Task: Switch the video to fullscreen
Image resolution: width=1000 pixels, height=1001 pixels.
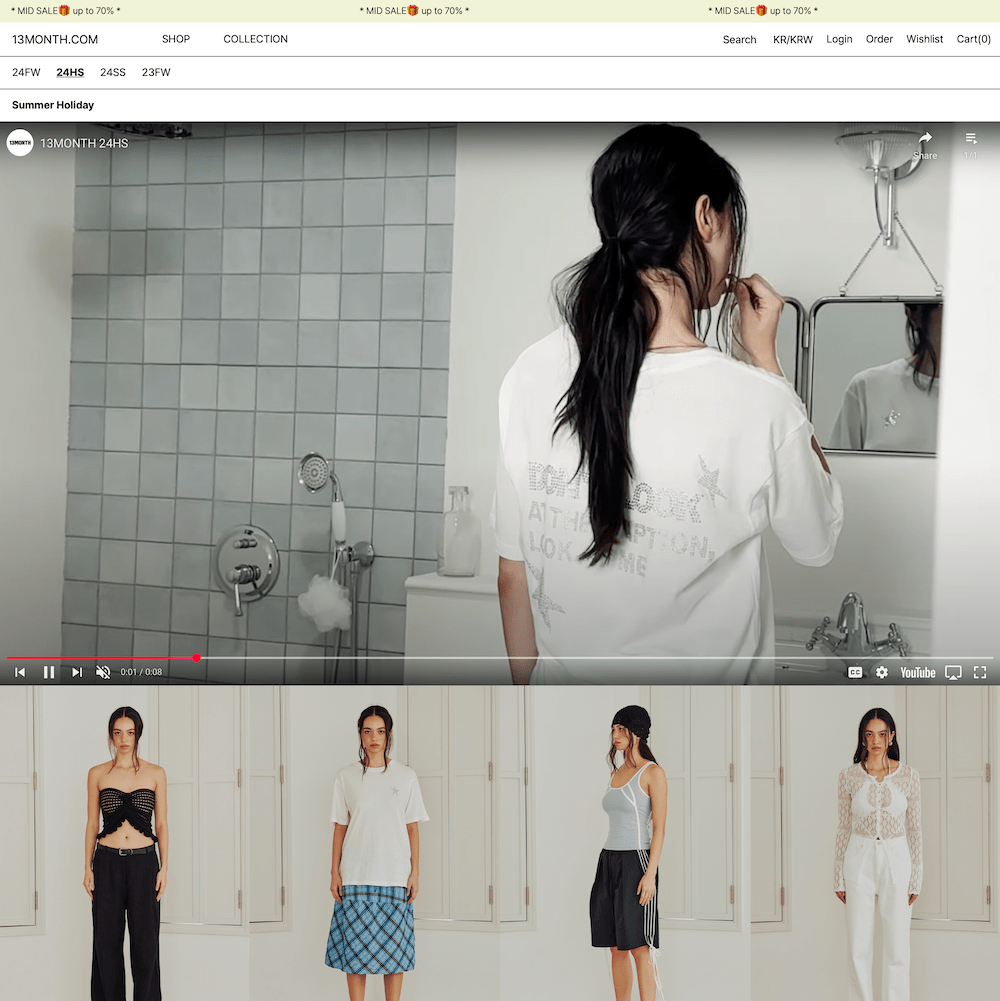Action: (x=980, y=672)
